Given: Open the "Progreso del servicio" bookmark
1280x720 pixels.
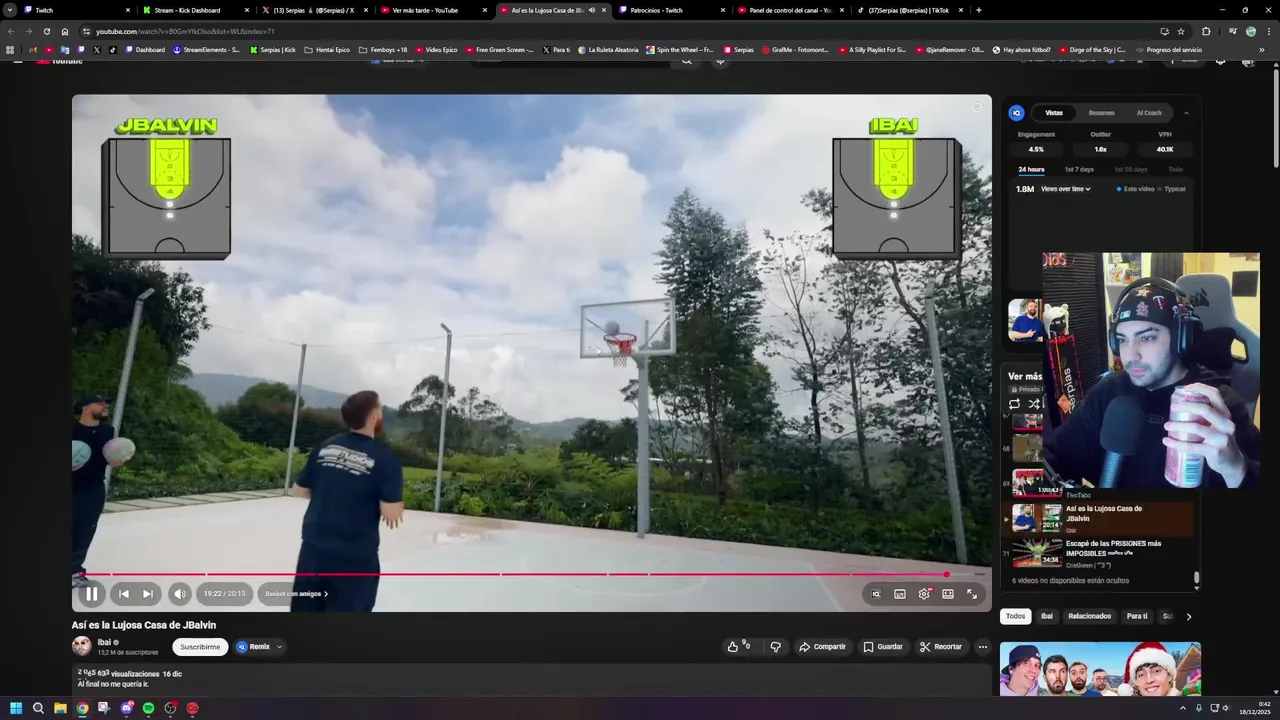Looking at the screenshot, I should [1169, 50].
